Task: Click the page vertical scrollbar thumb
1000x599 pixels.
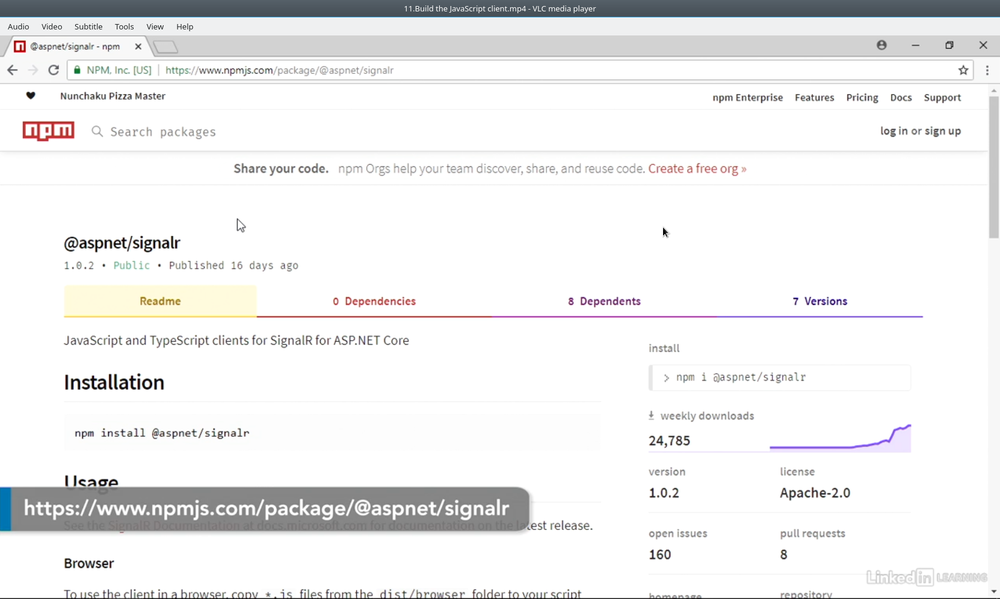Action: pyautogui.click(x=994, y=168)
